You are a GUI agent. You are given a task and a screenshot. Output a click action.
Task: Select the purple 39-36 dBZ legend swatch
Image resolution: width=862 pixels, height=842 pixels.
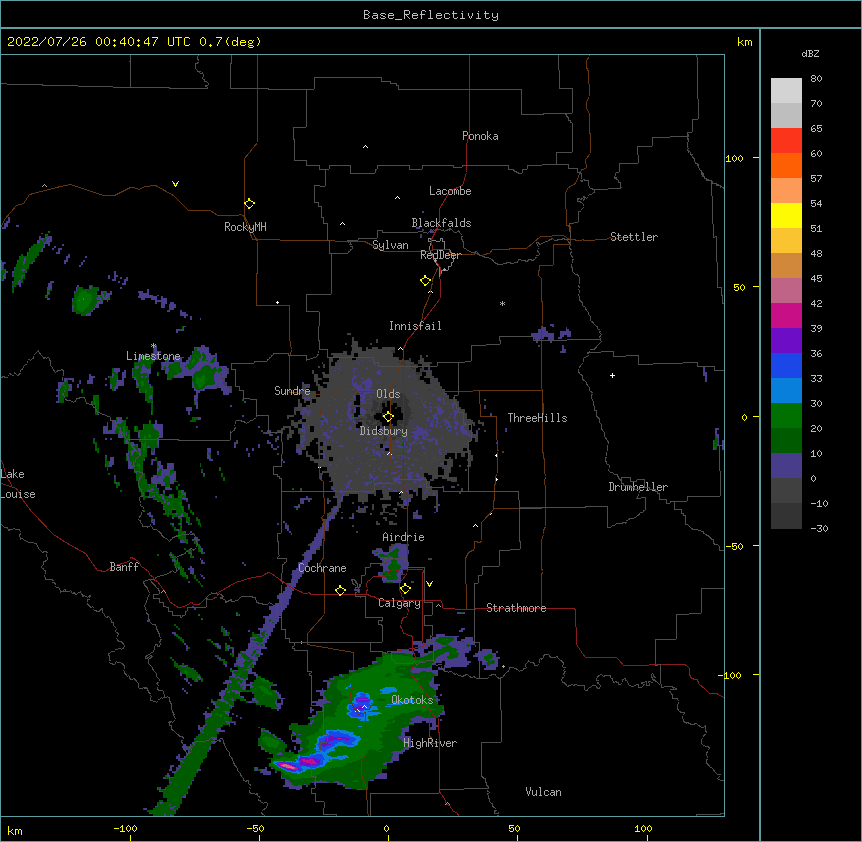(786, 340)
